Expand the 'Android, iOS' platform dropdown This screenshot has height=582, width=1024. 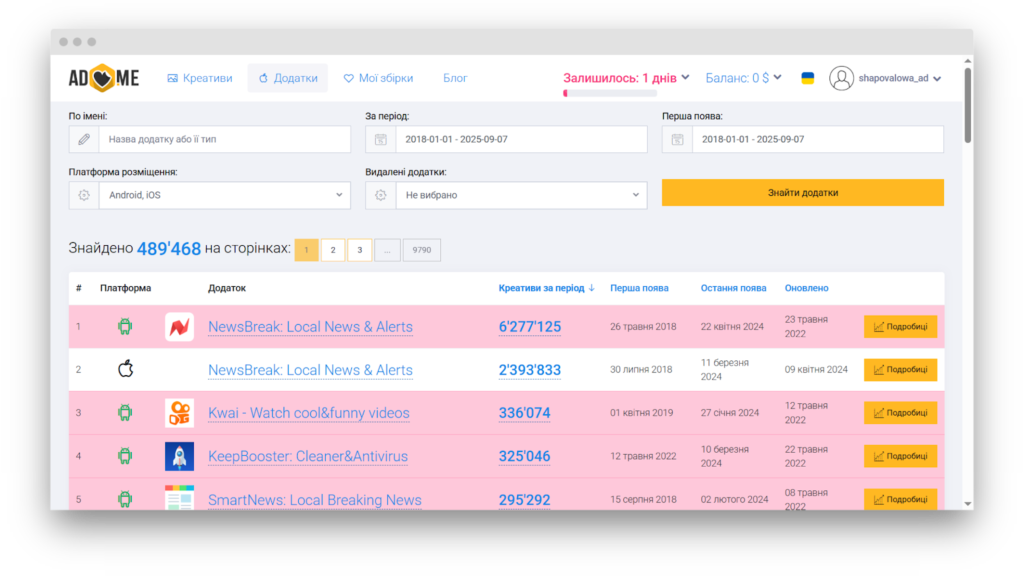coord(224,195)
